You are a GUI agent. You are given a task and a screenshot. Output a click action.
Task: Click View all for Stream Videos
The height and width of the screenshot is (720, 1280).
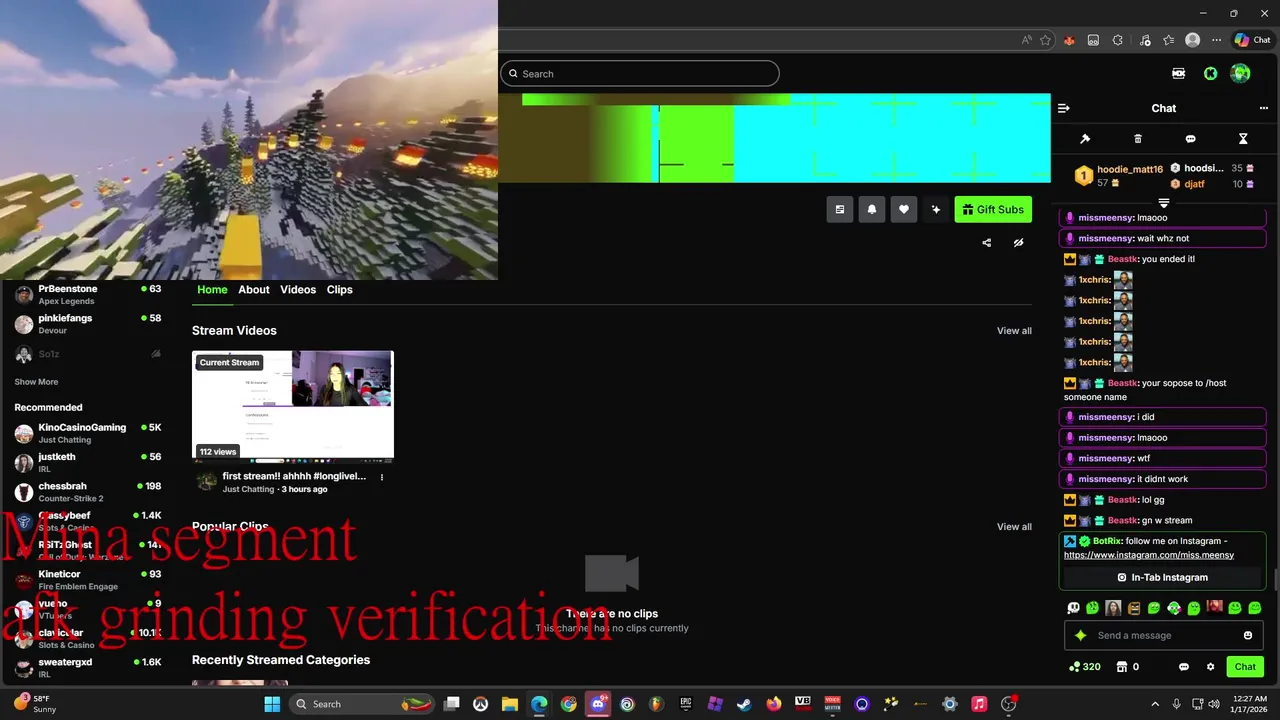pos(1014,331)
